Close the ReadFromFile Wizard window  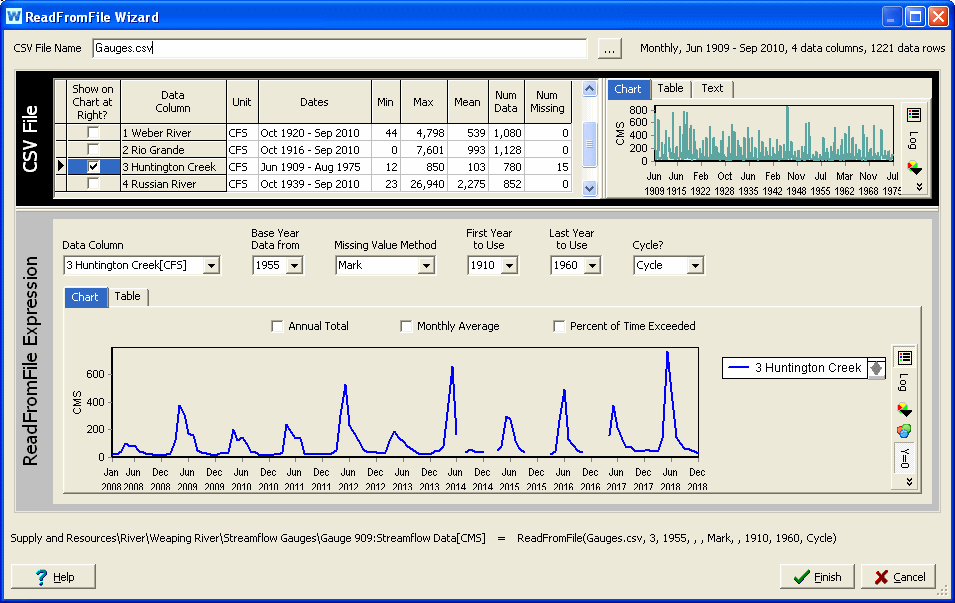coord(937,16)
